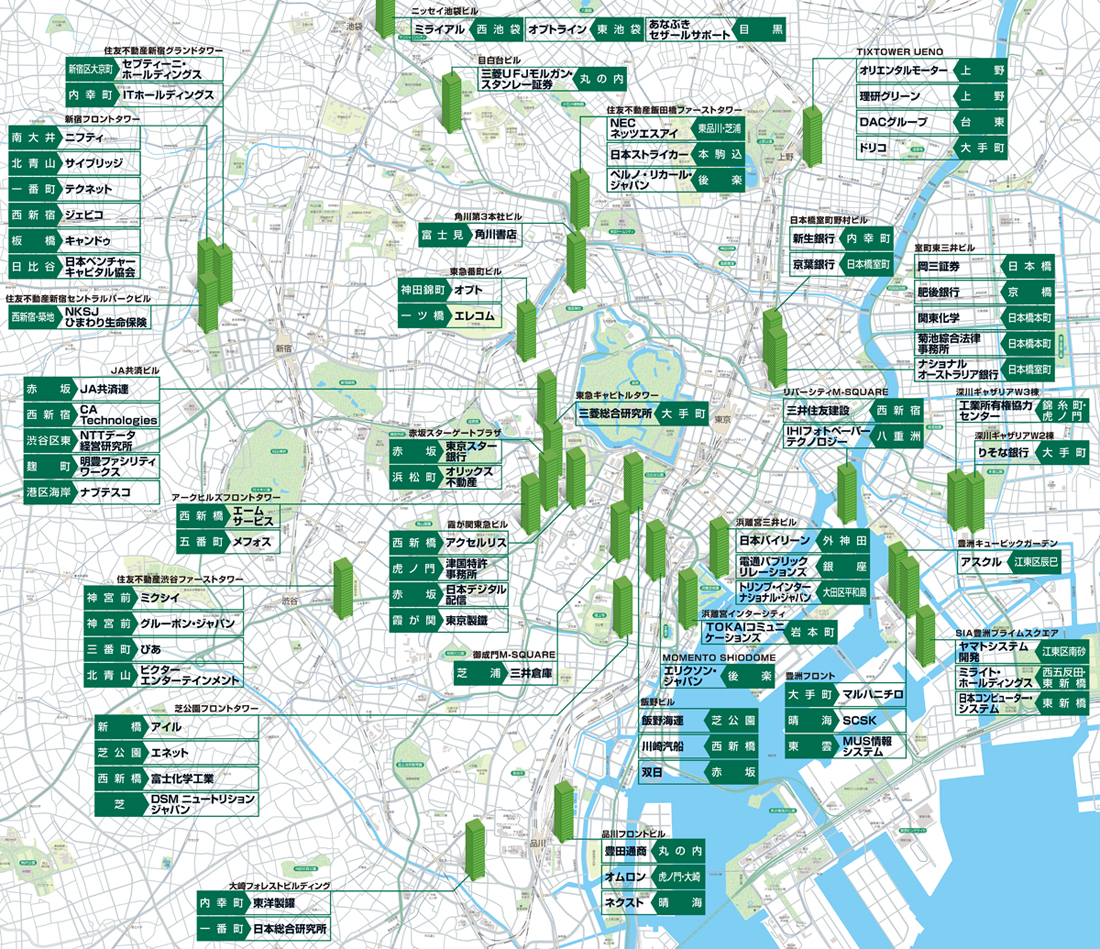Screen dimensions: 1100x949
Task: Click the 日本ストライカー label
Action: click(650, 154)
